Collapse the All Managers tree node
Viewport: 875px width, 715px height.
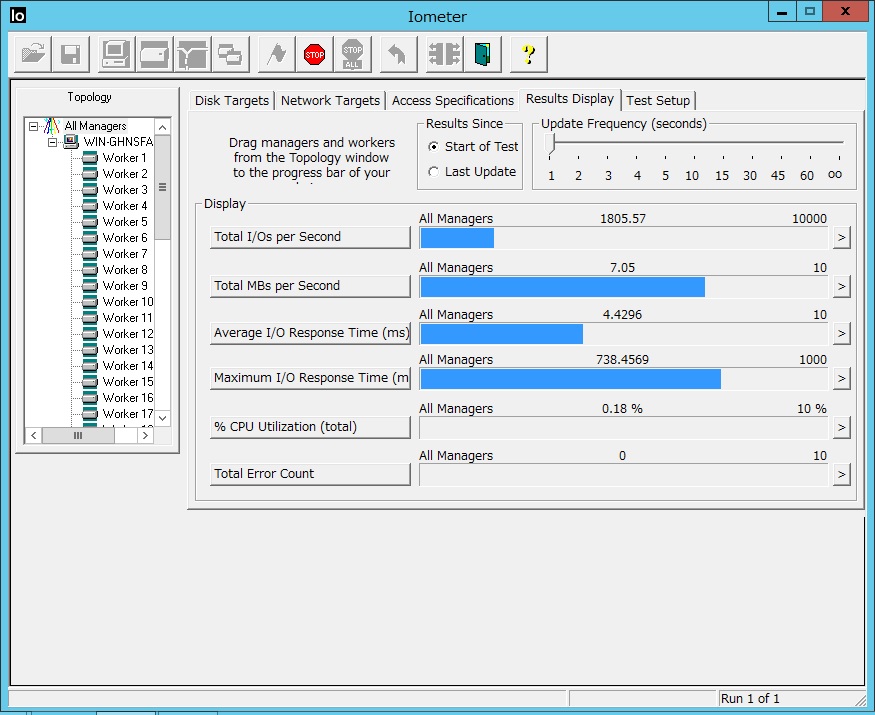34,127
